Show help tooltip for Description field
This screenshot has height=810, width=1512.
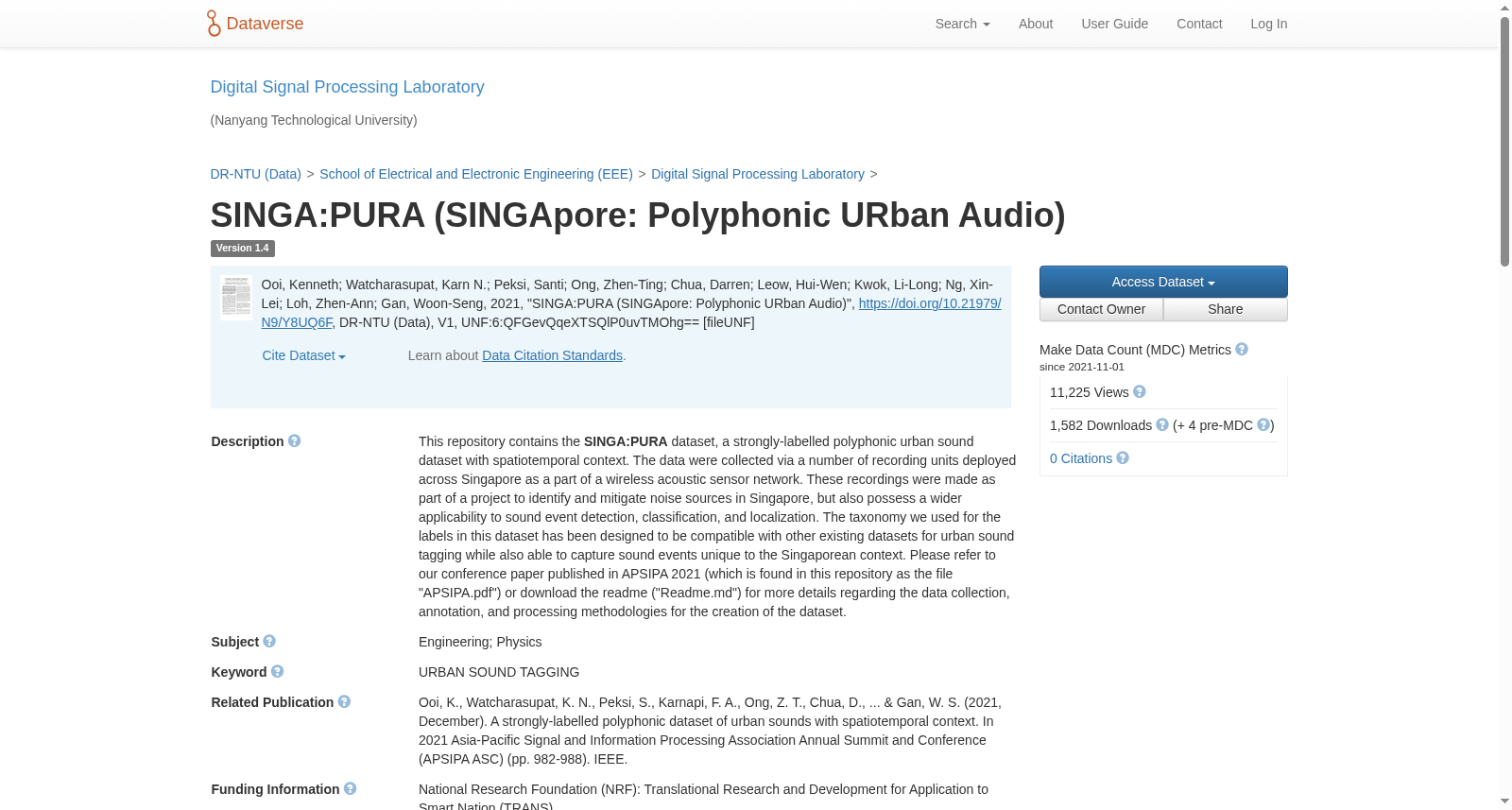click(x=295, y=441)
